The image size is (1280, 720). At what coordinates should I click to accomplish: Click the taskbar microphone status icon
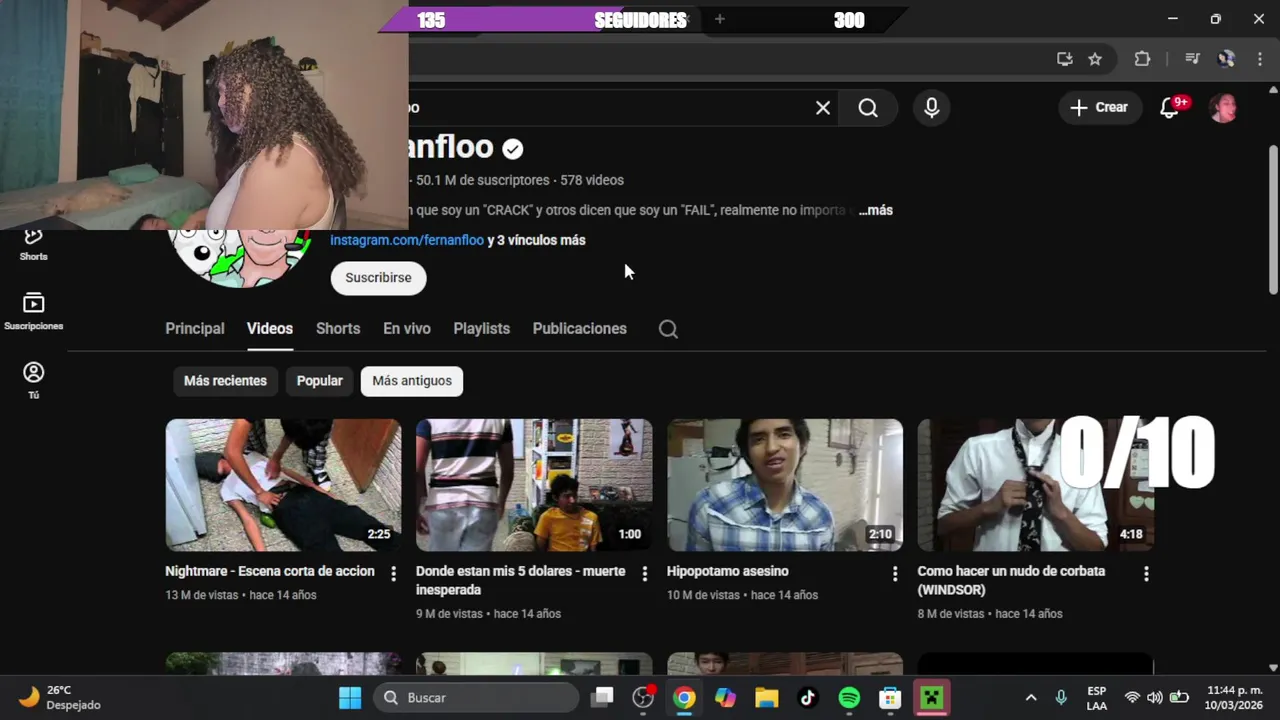coord(1061,697)
